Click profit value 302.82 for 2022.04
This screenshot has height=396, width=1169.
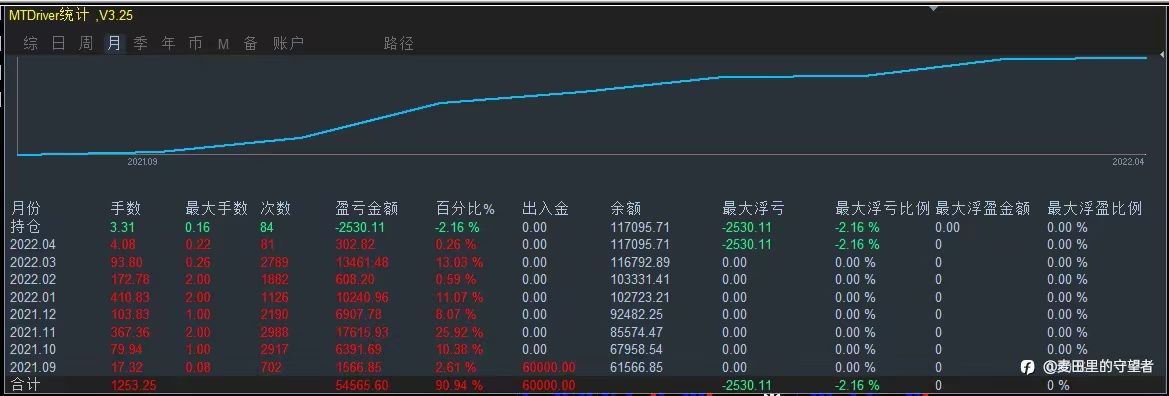pos(355,245)
